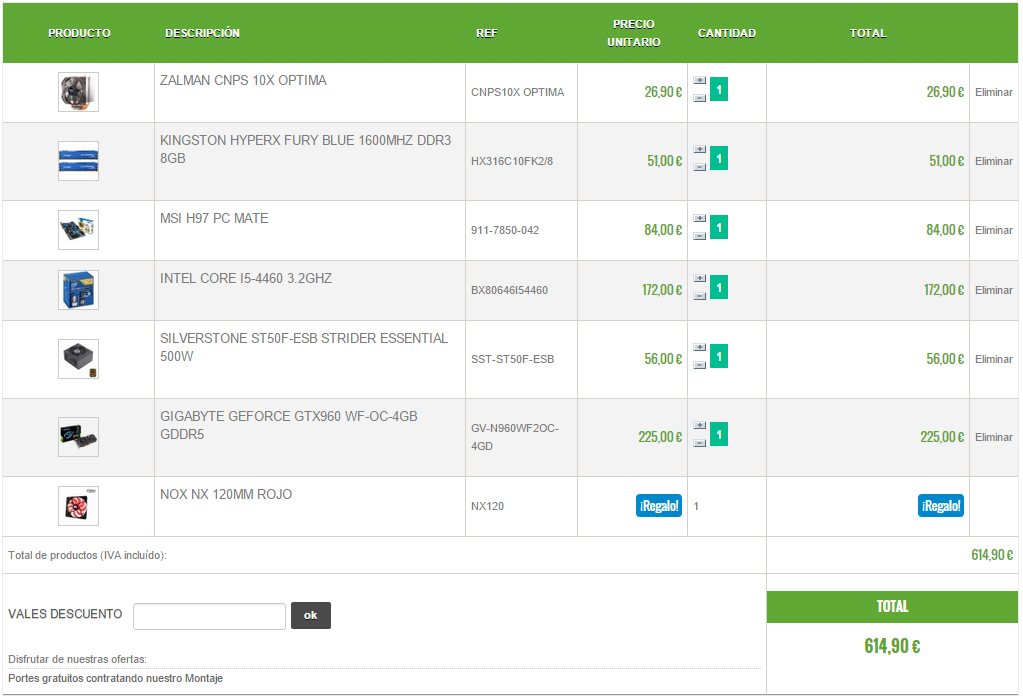Decrease quantity of MSI H97 PC Mate
Image resolution: width=1023 pixels, height=698 pixels.
pos(699,236)
